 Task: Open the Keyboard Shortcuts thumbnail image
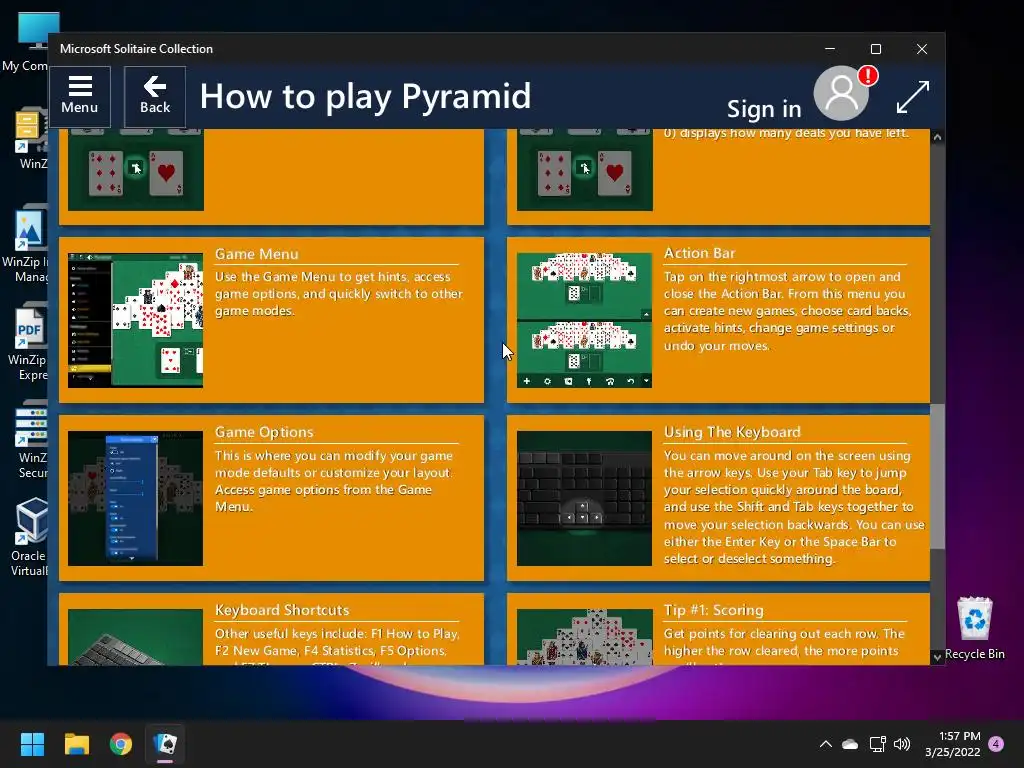(x=135, y=637)
